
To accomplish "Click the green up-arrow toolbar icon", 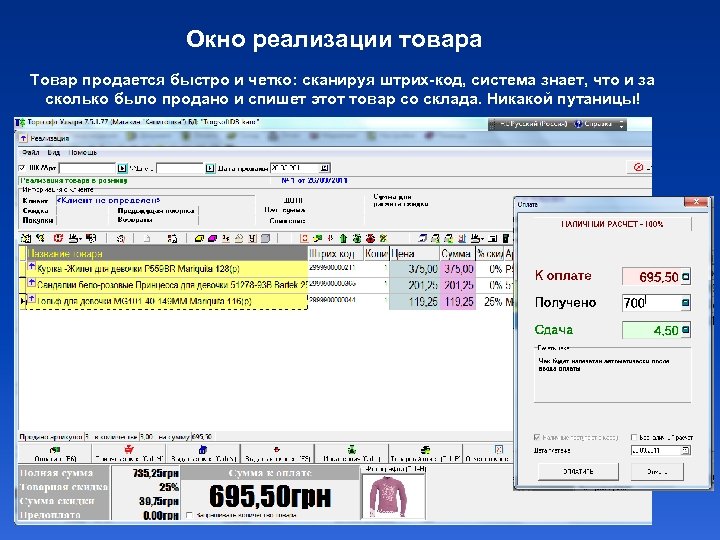I will tap(343, 238).
